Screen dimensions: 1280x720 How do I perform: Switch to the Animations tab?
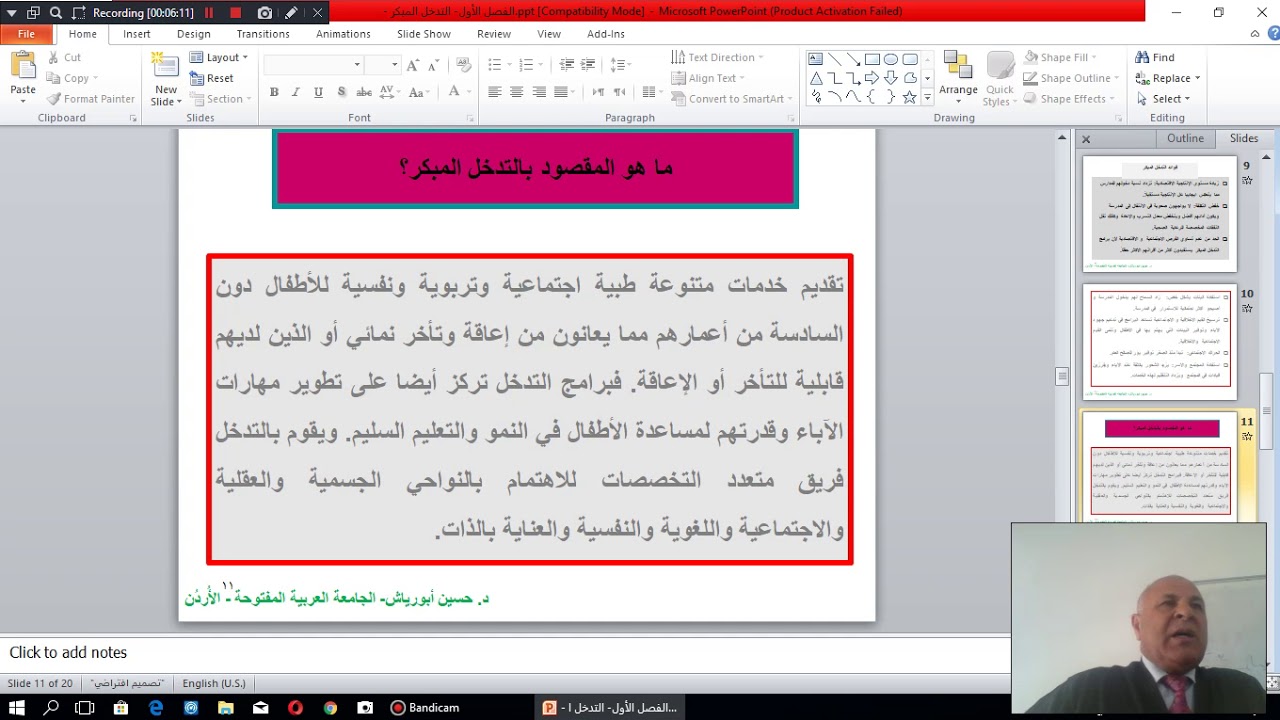(343, 34)
